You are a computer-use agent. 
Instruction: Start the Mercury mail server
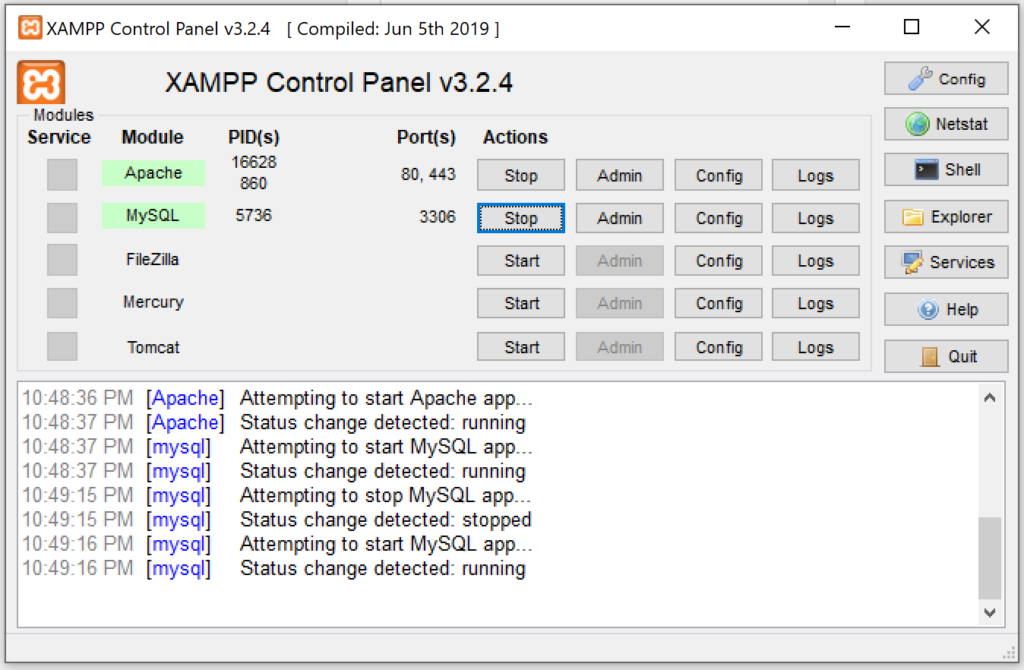point(520,303)
